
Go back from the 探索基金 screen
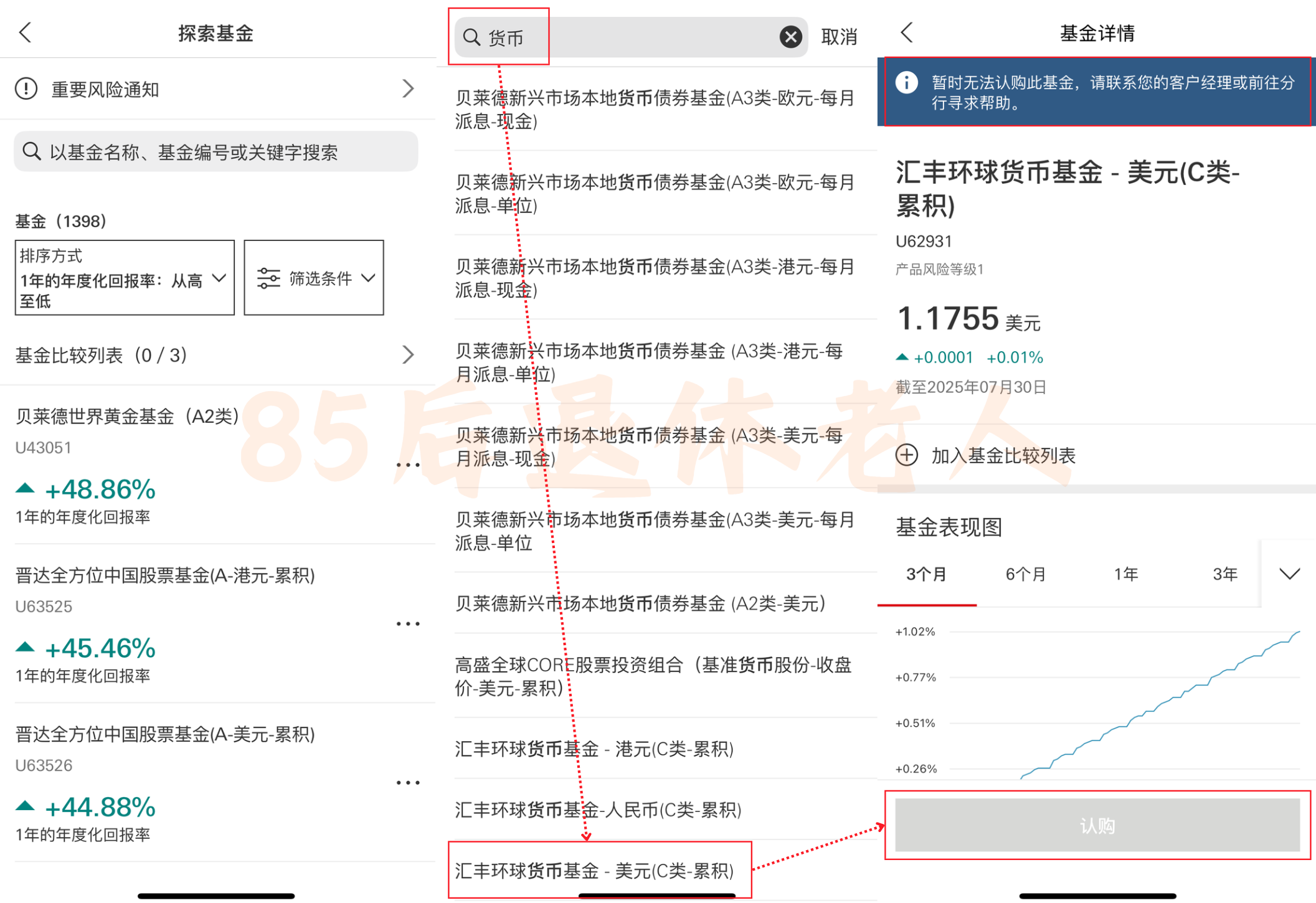click(x=26, y=32)
